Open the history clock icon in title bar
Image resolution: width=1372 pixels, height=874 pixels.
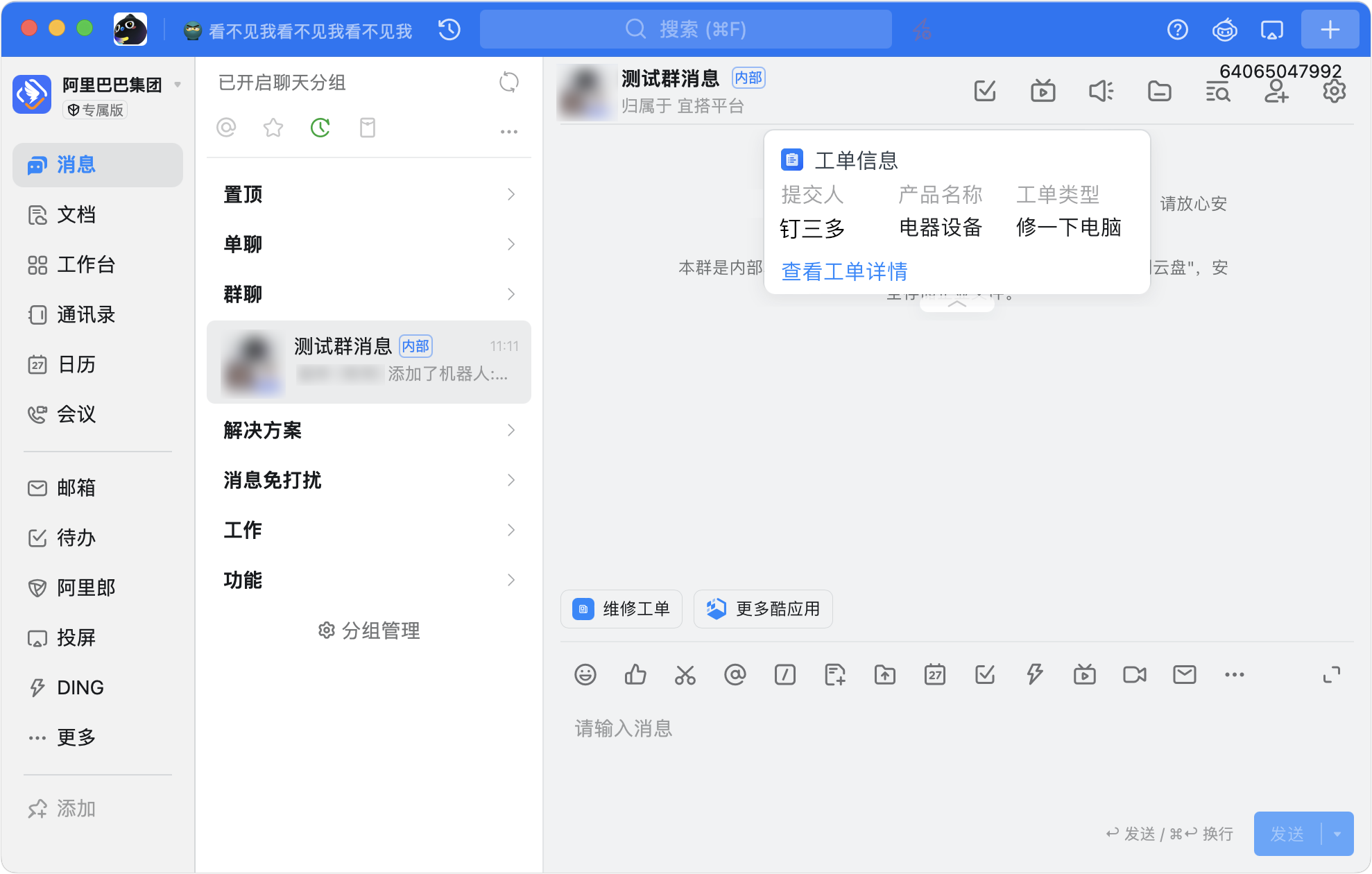449,29
